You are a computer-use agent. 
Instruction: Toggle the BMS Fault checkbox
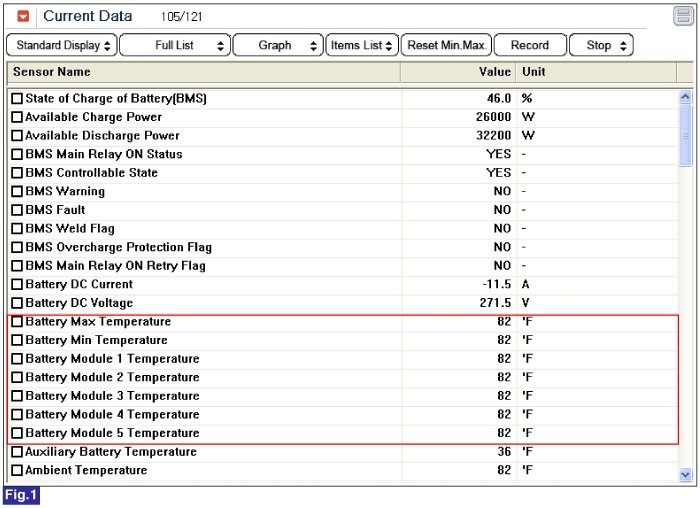17,210
